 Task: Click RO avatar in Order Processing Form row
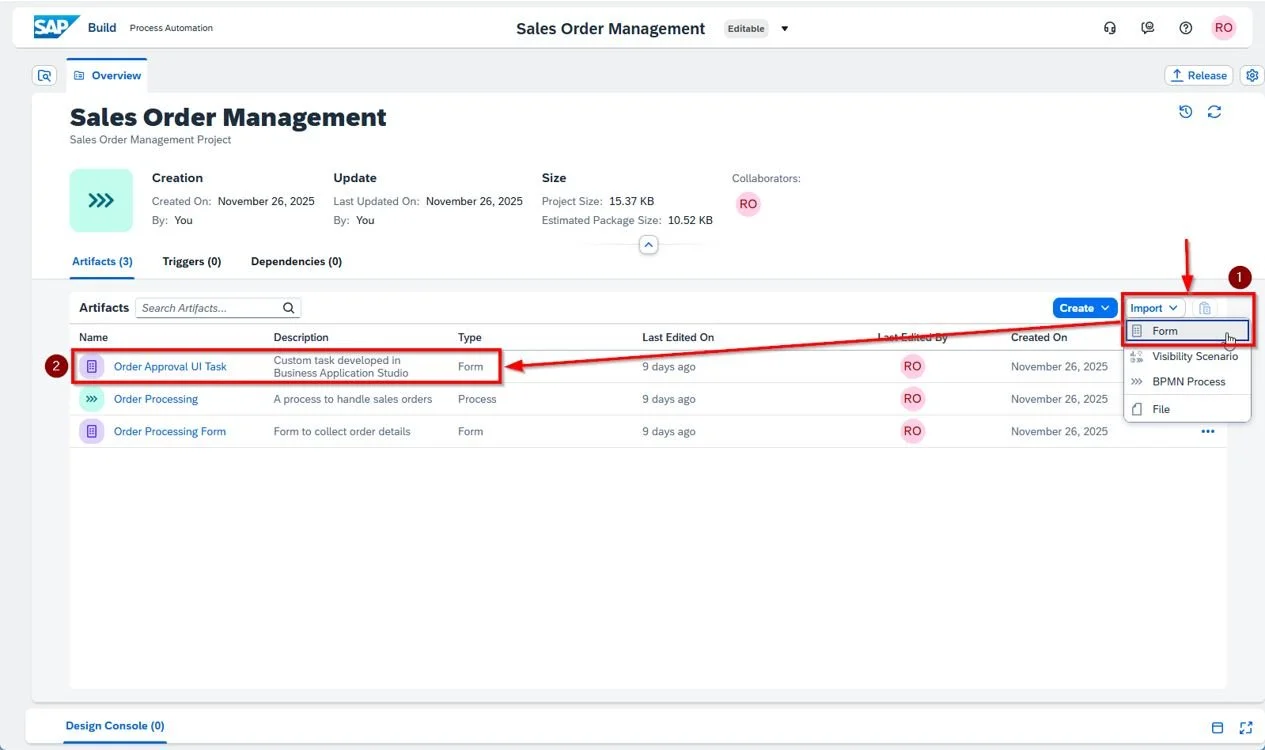tap(912, 431)
